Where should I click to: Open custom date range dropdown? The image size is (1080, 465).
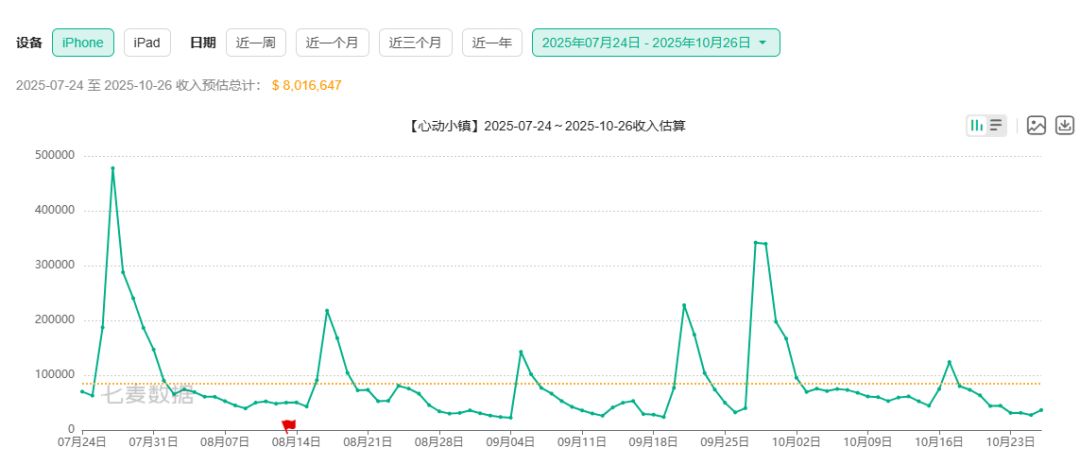656,43
